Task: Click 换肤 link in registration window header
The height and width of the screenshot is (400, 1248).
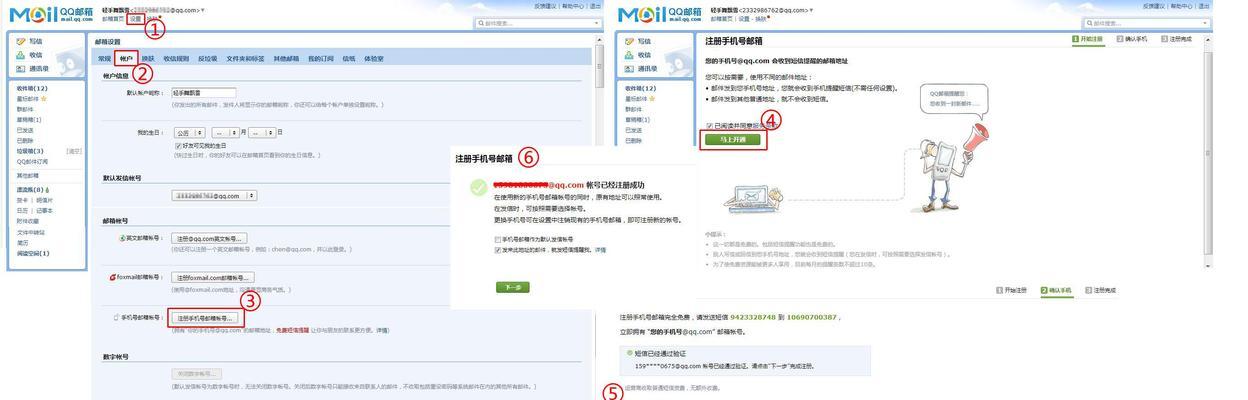Action: [761, 18]
